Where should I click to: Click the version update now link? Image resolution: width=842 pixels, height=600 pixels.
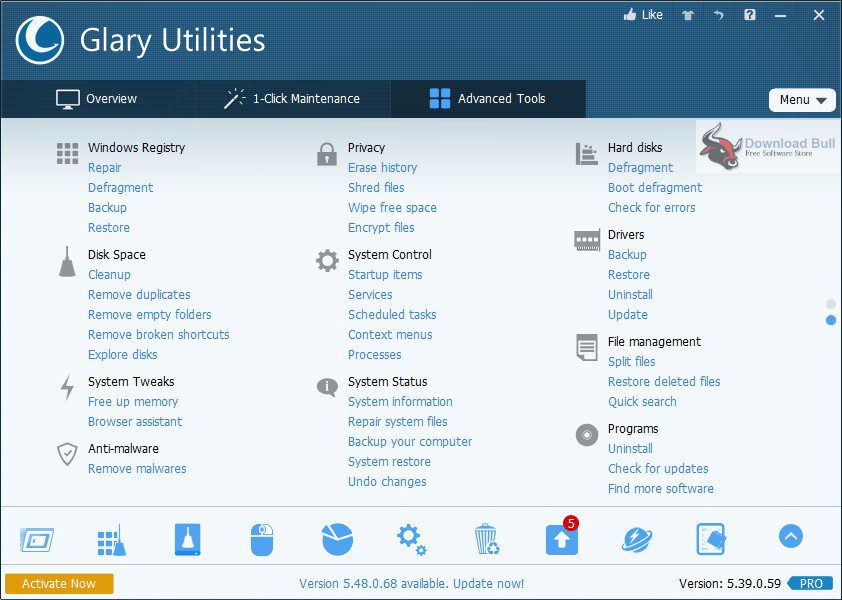coord(411,584)
